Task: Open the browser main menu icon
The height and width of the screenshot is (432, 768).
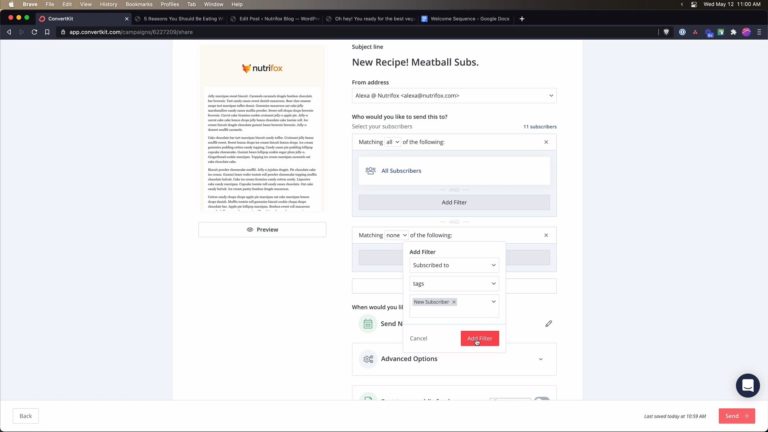Action: (x=759, y=32)
